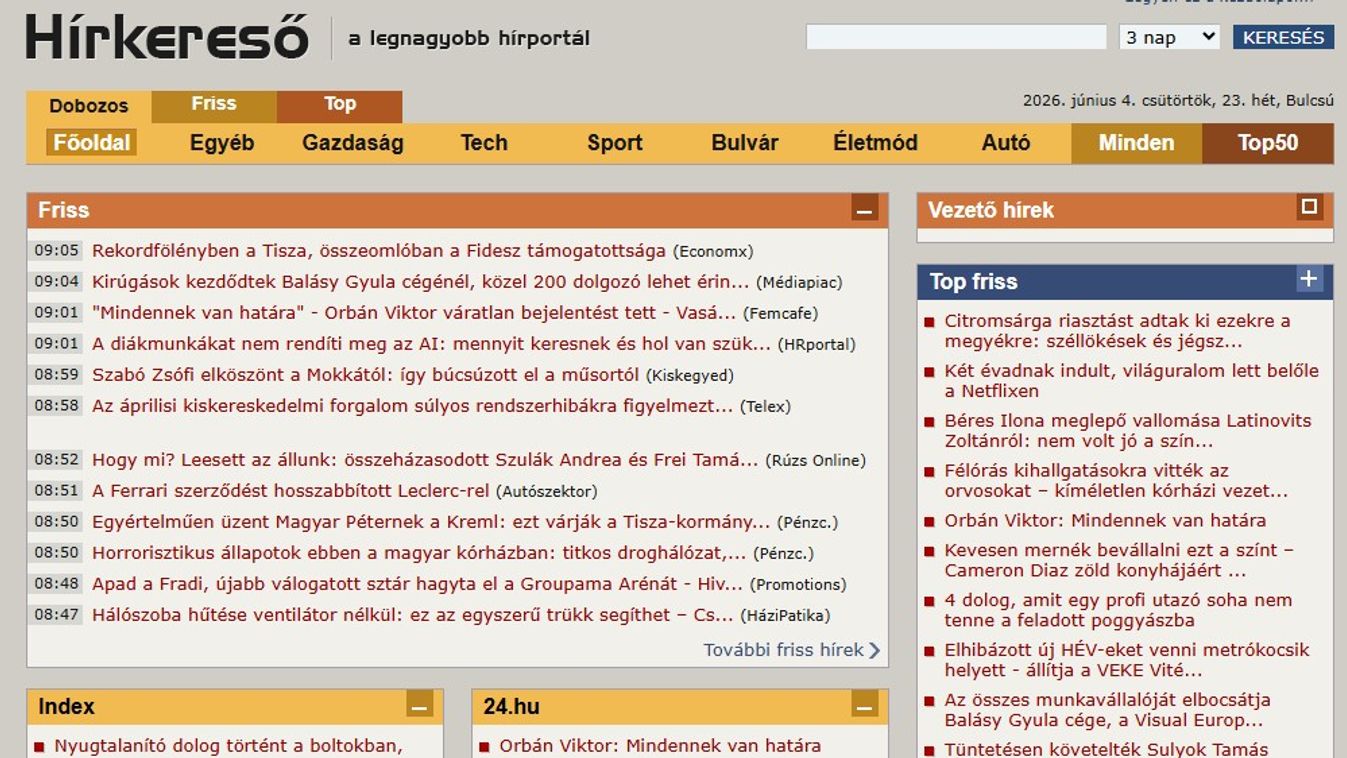Click the KERESÉS search button
This screenshot has height=758, width=1347.
tap(1283, 37)
